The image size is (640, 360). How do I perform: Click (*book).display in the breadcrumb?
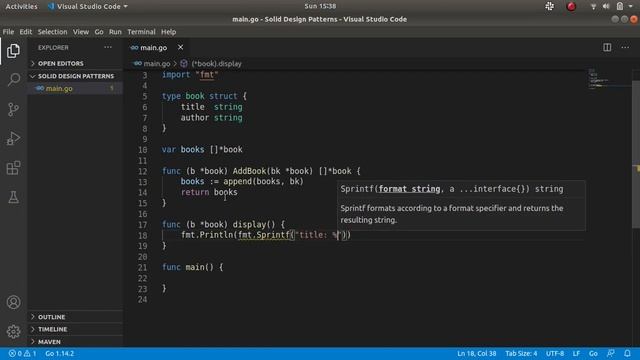pyautogui.click(x=216, y=64)
